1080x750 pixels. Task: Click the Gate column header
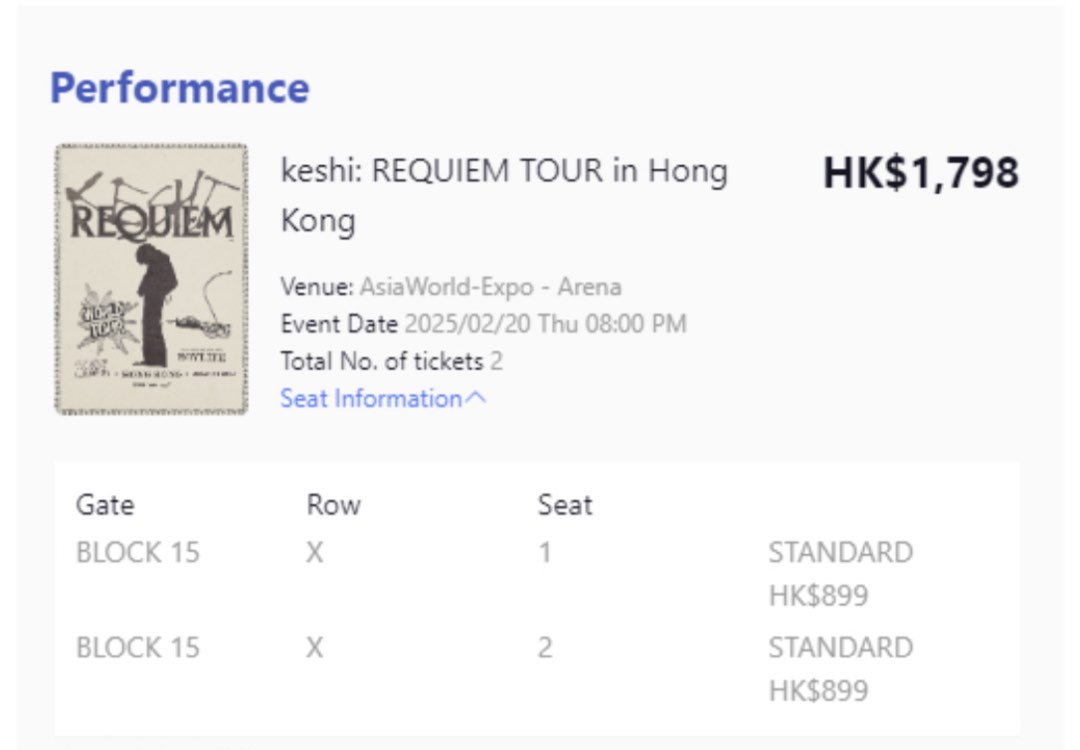[x=105, y=505]
